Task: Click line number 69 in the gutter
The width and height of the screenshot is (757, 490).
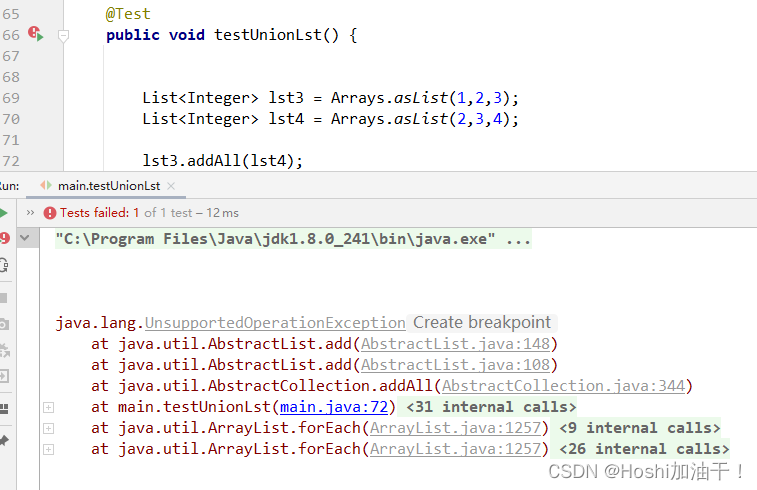Action: click(x=11, y=98)
